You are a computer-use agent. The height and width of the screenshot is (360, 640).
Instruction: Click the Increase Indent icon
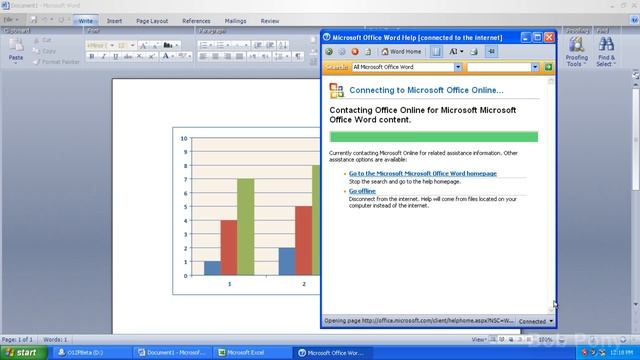coord(270,45)
